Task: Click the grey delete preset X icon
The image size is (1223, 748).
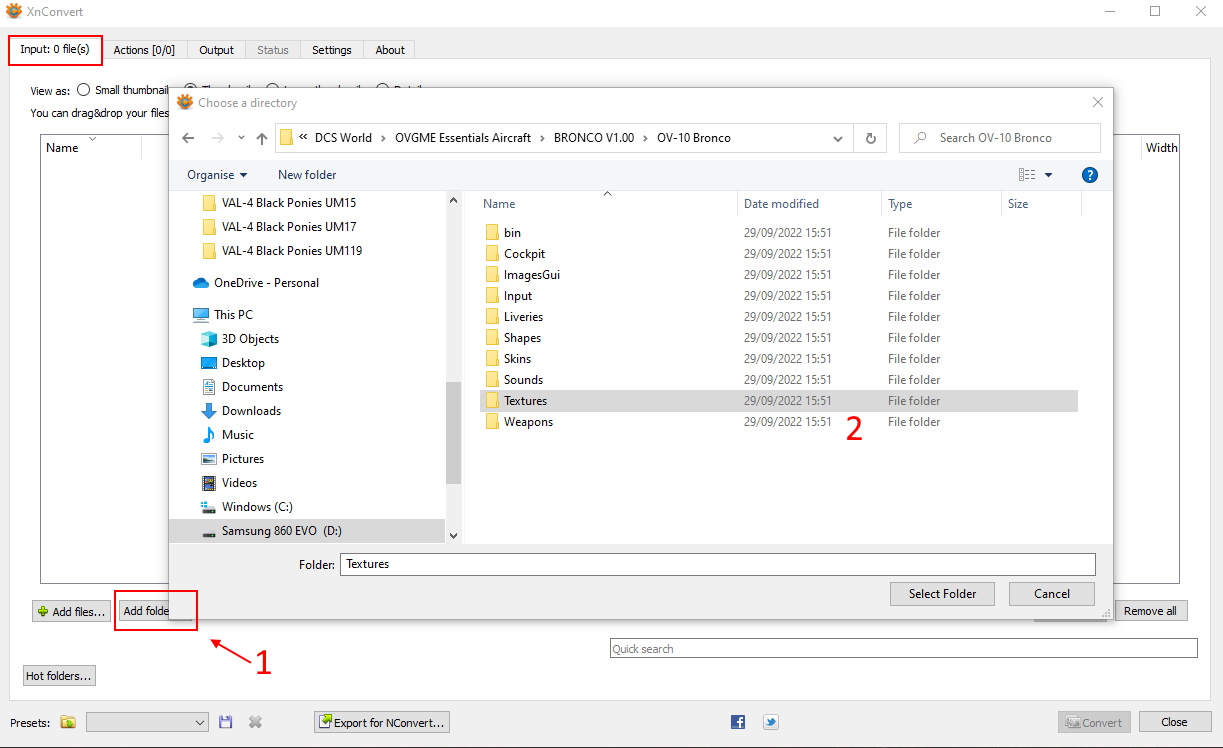Action: coord(255,722)
